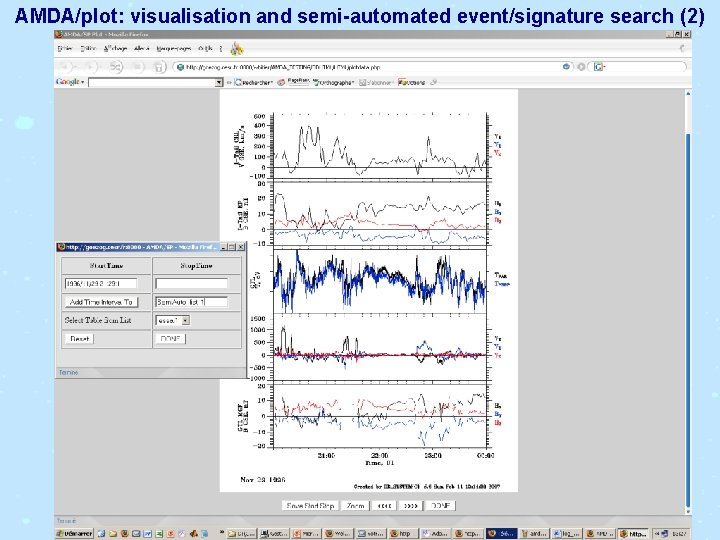720x540 pixels.
Task: Click the S'abonner toolbar button
Action: (x=376, y=82)
